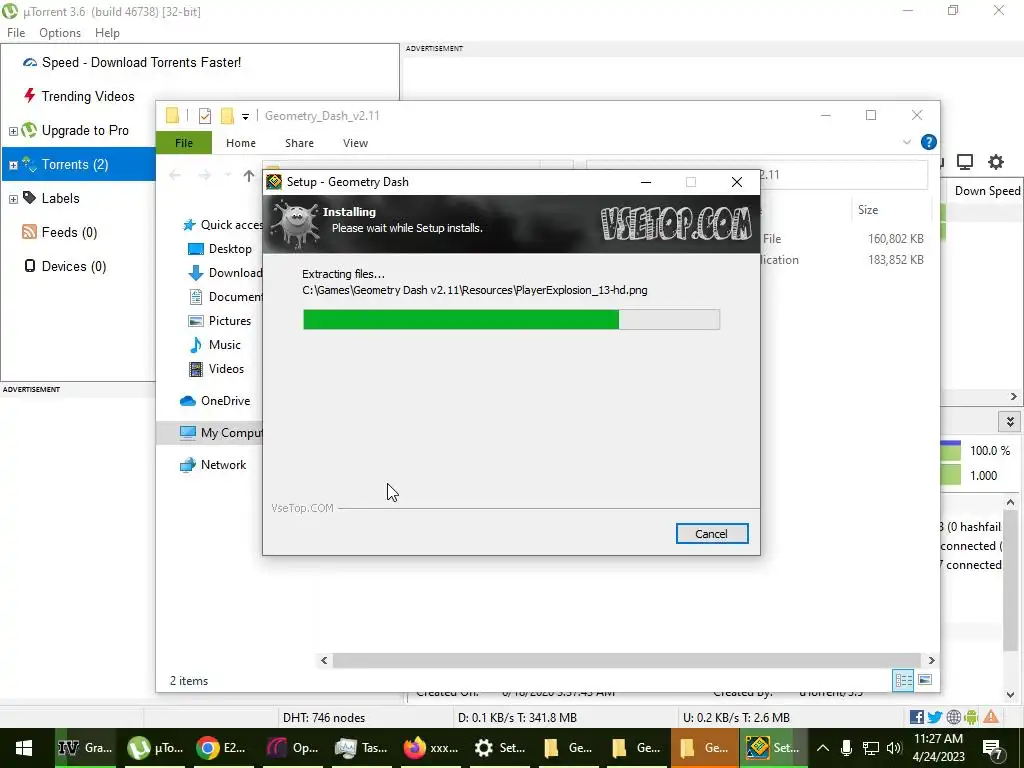1024x768 pixels.
Task: Click Explorer horizontal scrollbar track
Action: (x=627, y=660)
